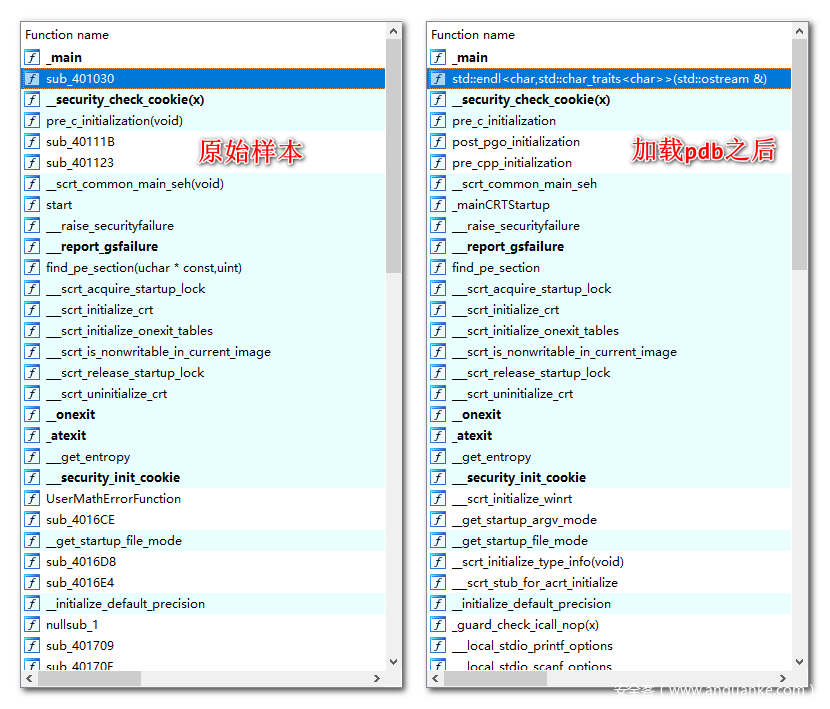Click right arrow of left panel's horizontal scrollbar
830x709 pixels.
(x=377, y=679)
